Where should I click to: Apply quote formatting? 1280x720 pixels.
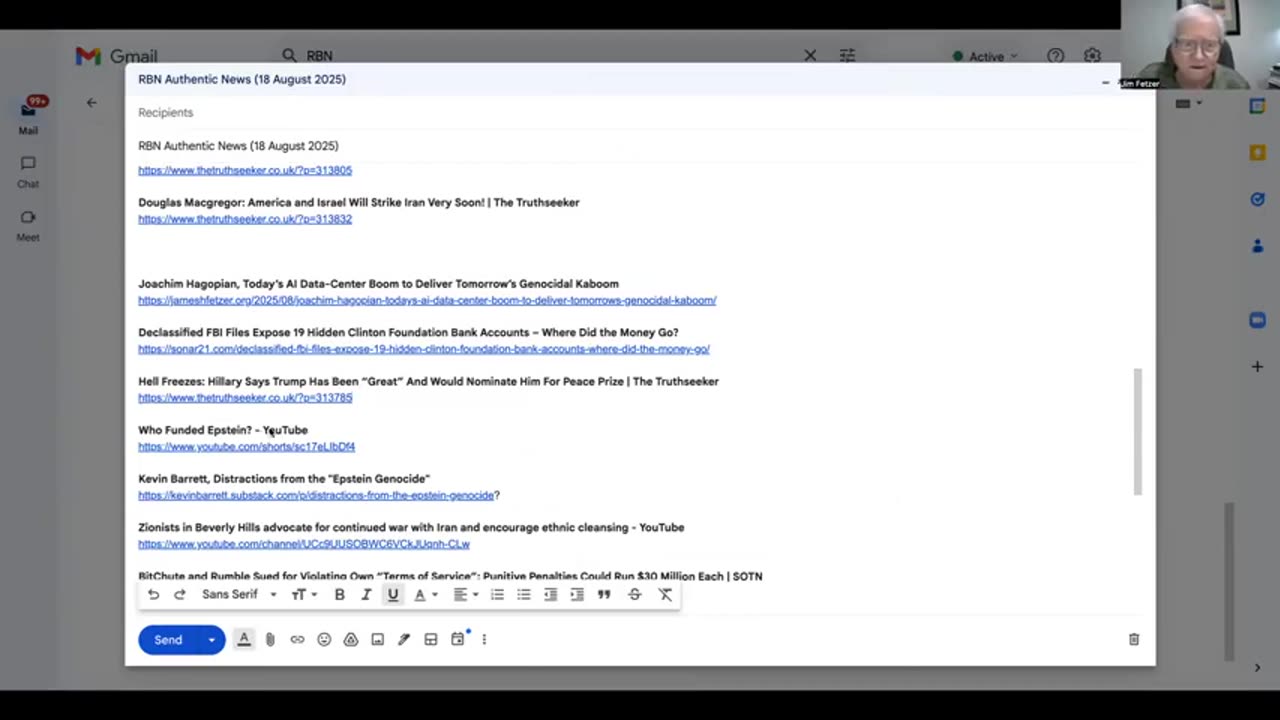604,594
